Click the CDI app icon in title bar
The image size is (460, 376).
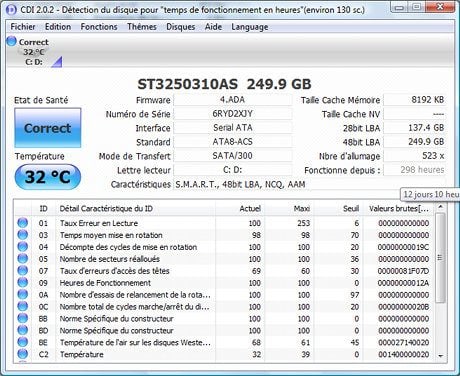click(x=11, y=9)
